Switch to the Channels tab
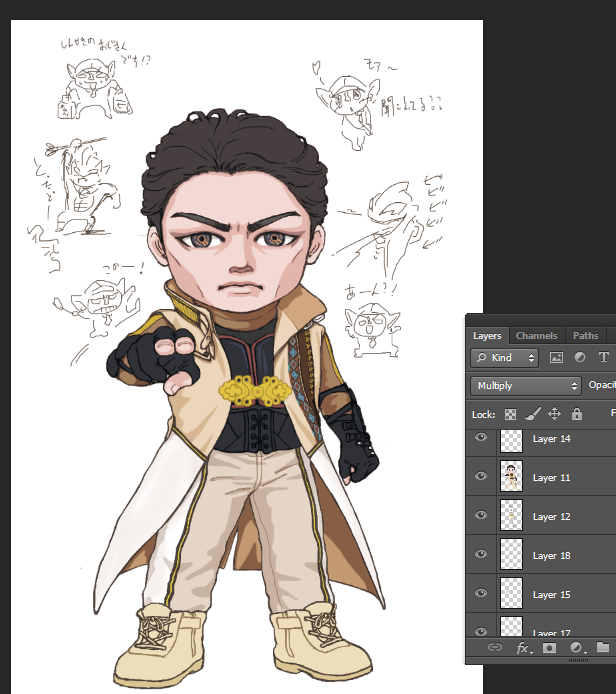 536,336
